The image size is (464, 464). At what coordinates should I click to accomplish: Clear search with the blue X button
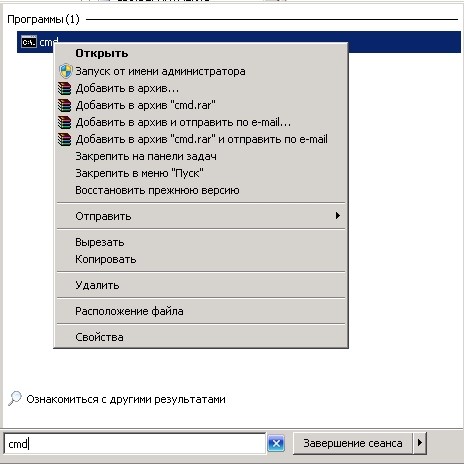click(x=276, y=443)
